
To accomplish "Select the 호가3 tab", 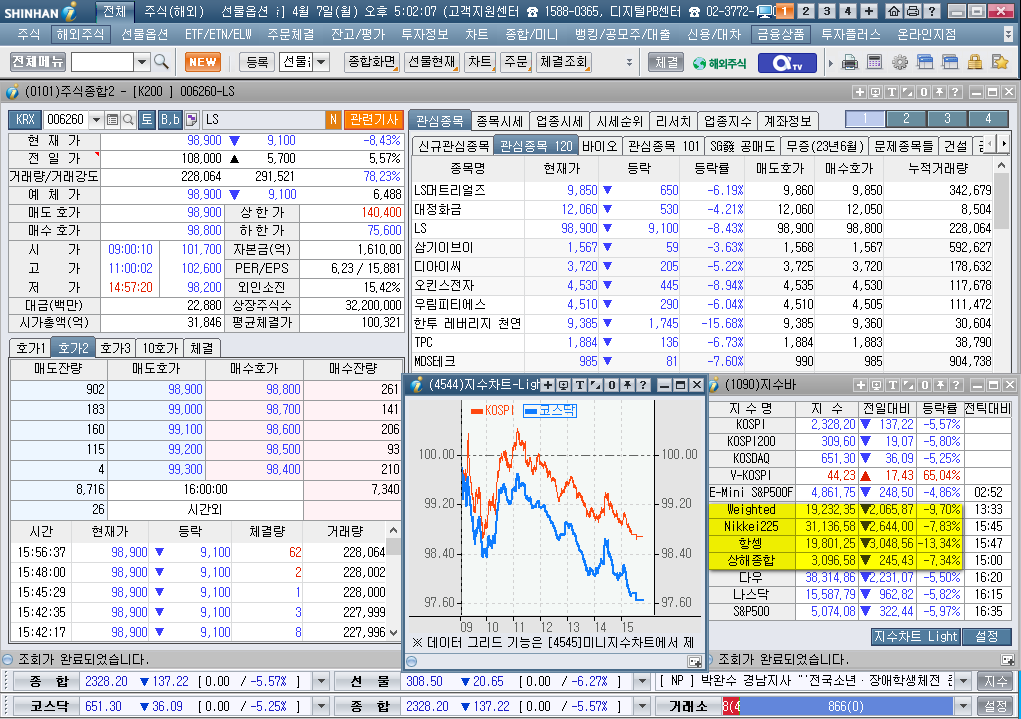I will click(116, 348).
